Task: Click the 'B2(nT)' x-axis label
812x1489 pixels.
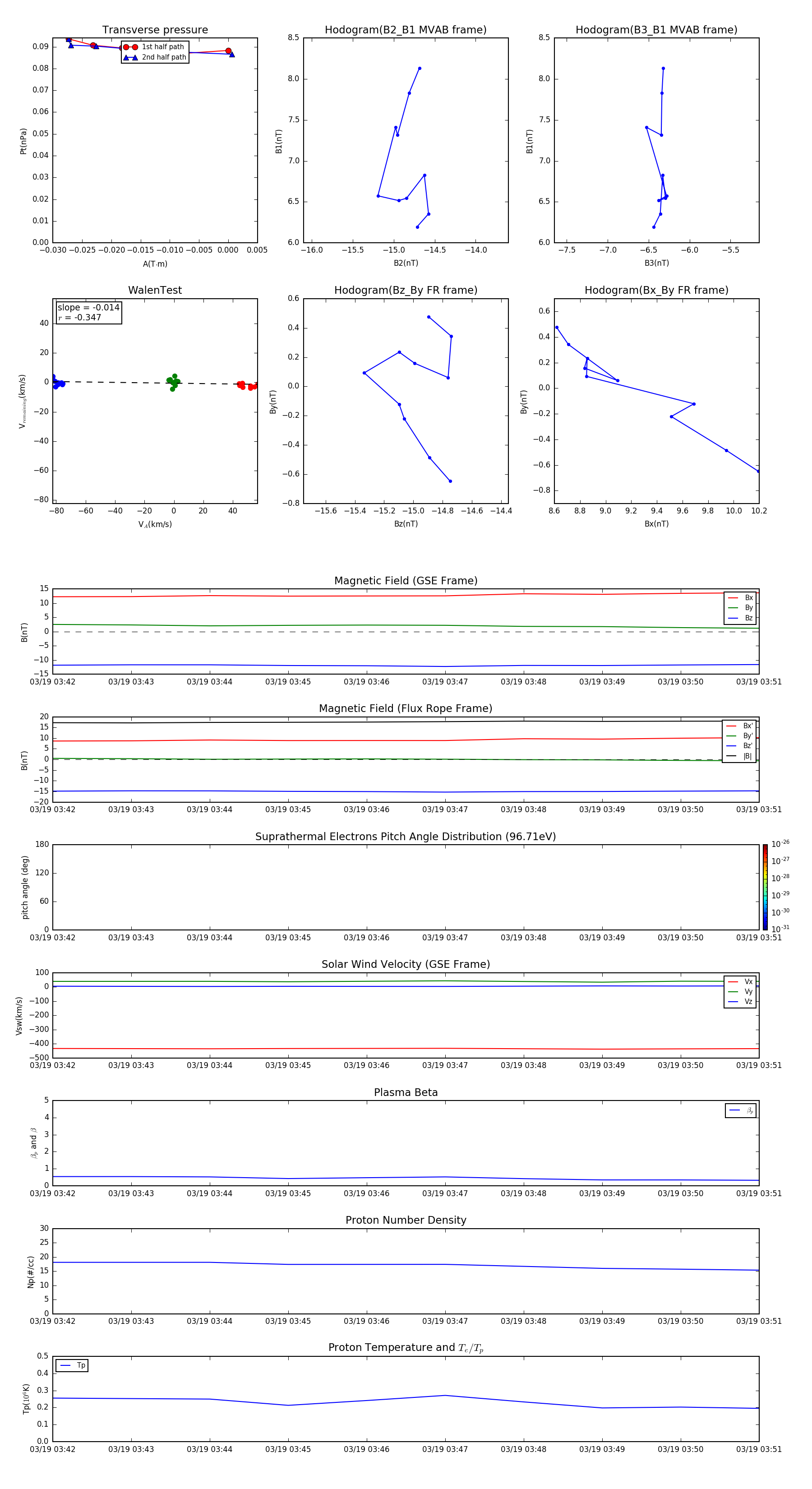Action: [406, 263]
